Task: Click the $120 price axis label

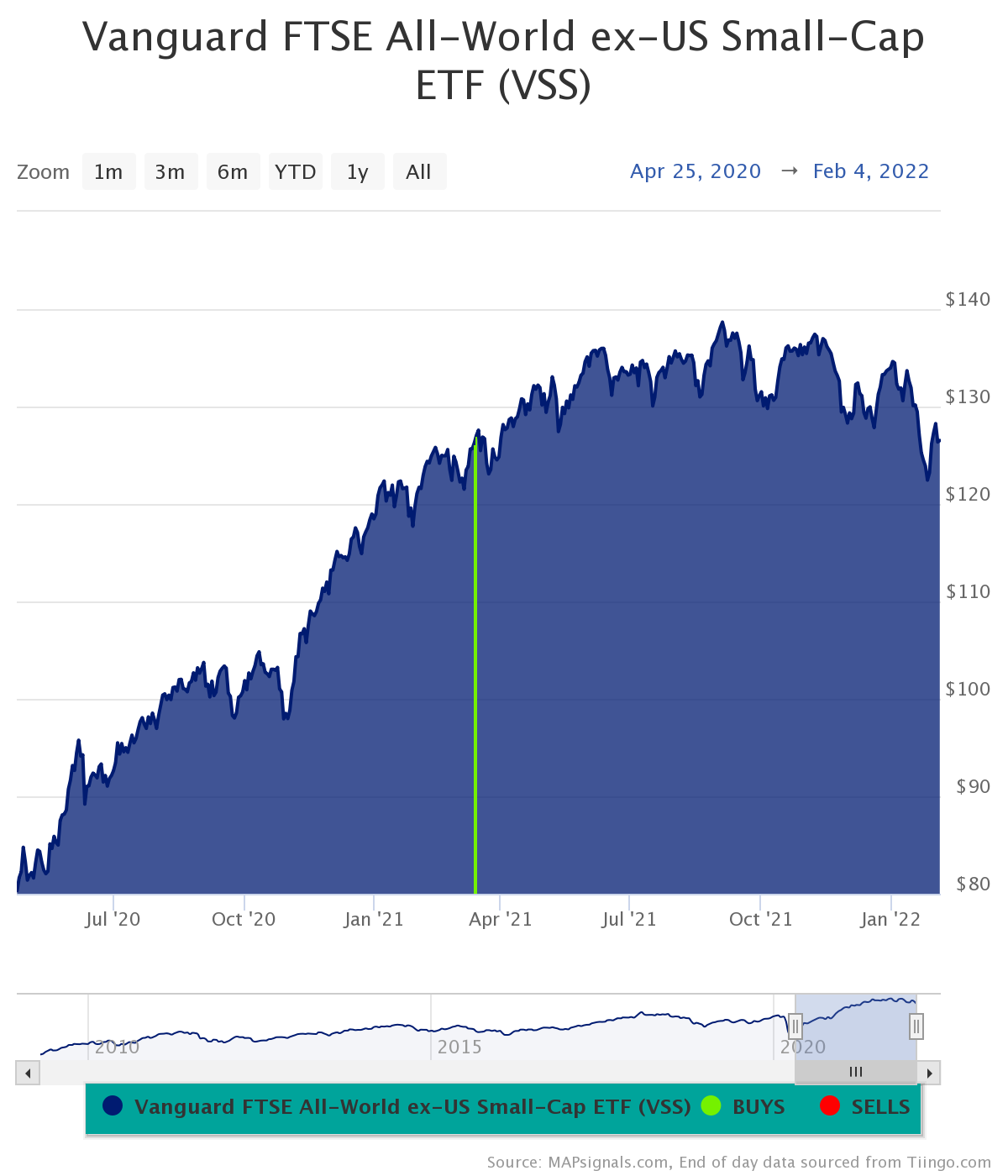Action: click(x=968, y=494)
